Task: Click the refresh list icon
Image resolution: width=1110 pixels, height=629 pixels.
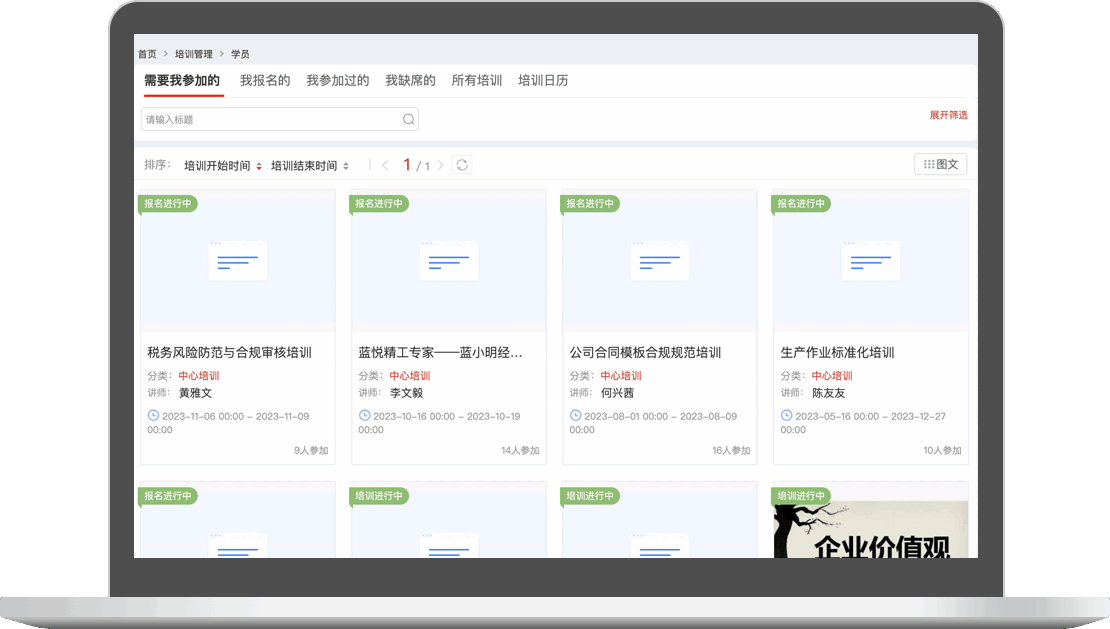Action: tap(462, 165)
